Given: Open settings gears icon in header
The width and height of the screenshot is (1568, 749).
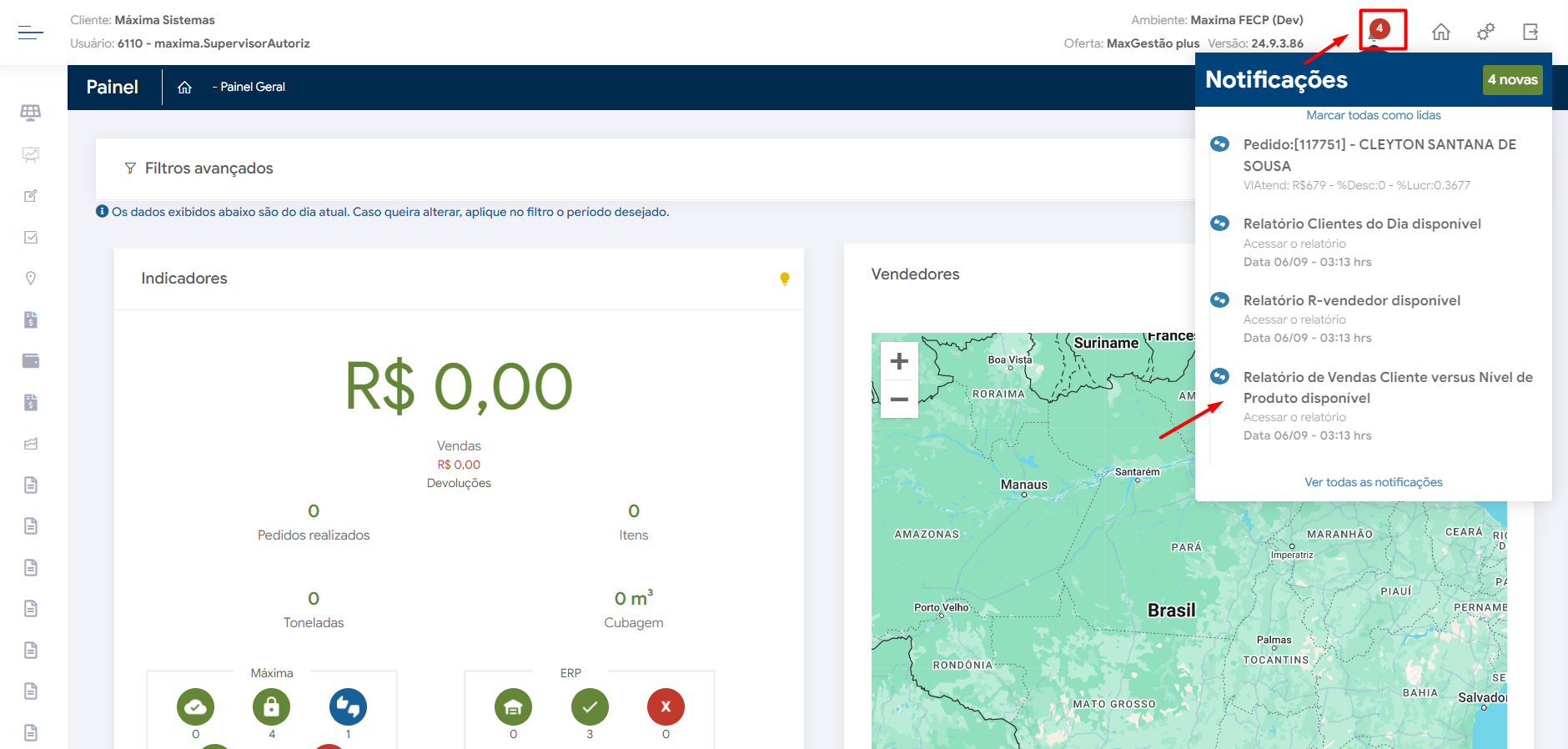Looking at the screenshot, I should pyautogui.click(x=1485, y=33).
